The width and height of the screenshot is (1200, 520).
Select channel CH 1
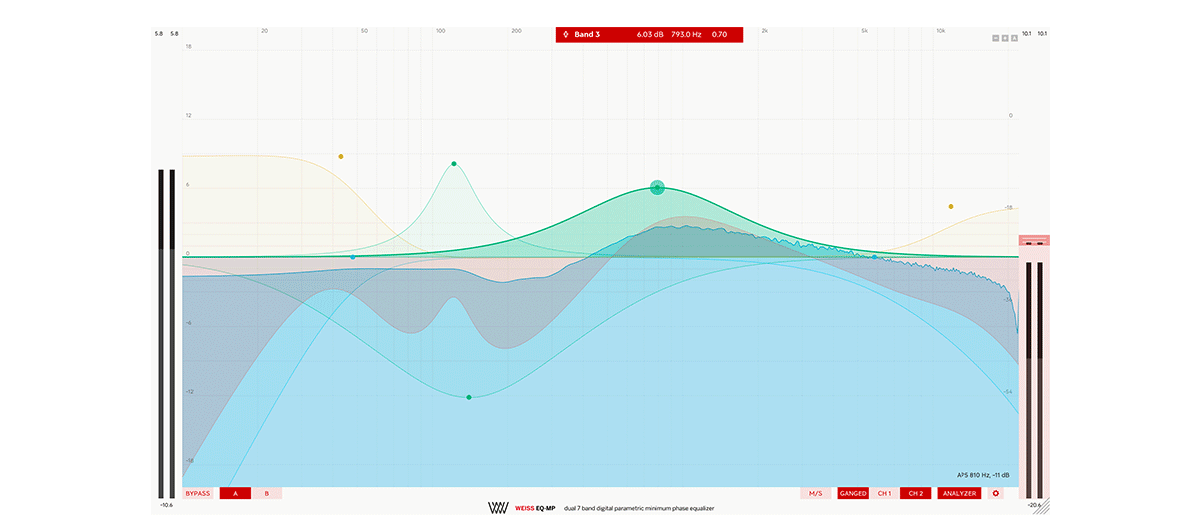pyautogui.click(x=884, y=493)
